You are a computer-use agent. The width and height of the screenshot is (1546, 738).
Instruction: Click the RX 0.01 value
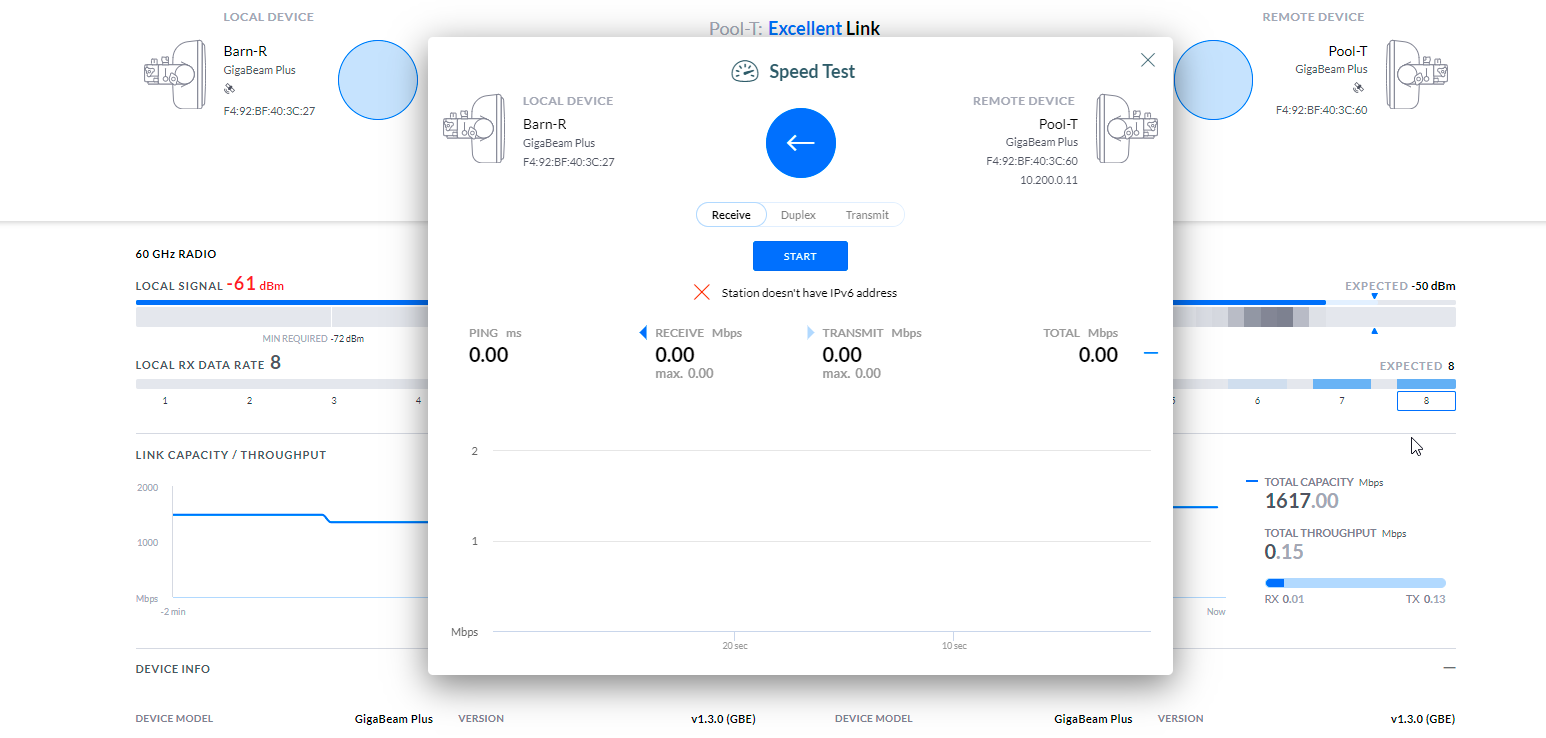(1284, 599)
